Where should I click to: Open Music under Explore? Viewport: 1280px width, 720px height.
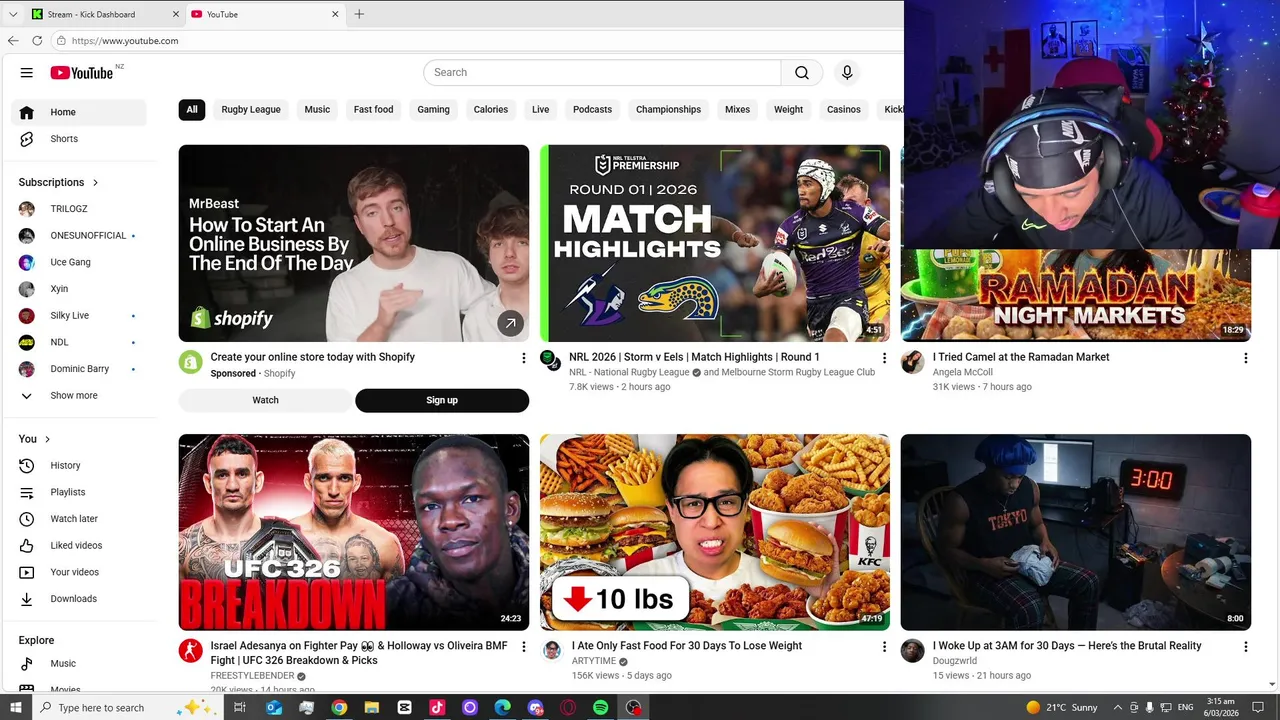tap(79, 664)
